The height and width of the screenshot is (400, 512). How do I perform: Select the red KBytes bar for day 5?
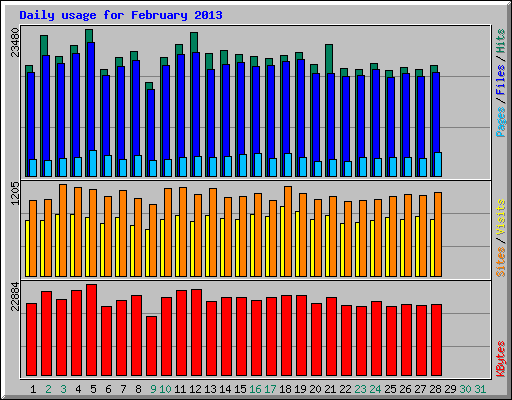(x=91, y=330)
